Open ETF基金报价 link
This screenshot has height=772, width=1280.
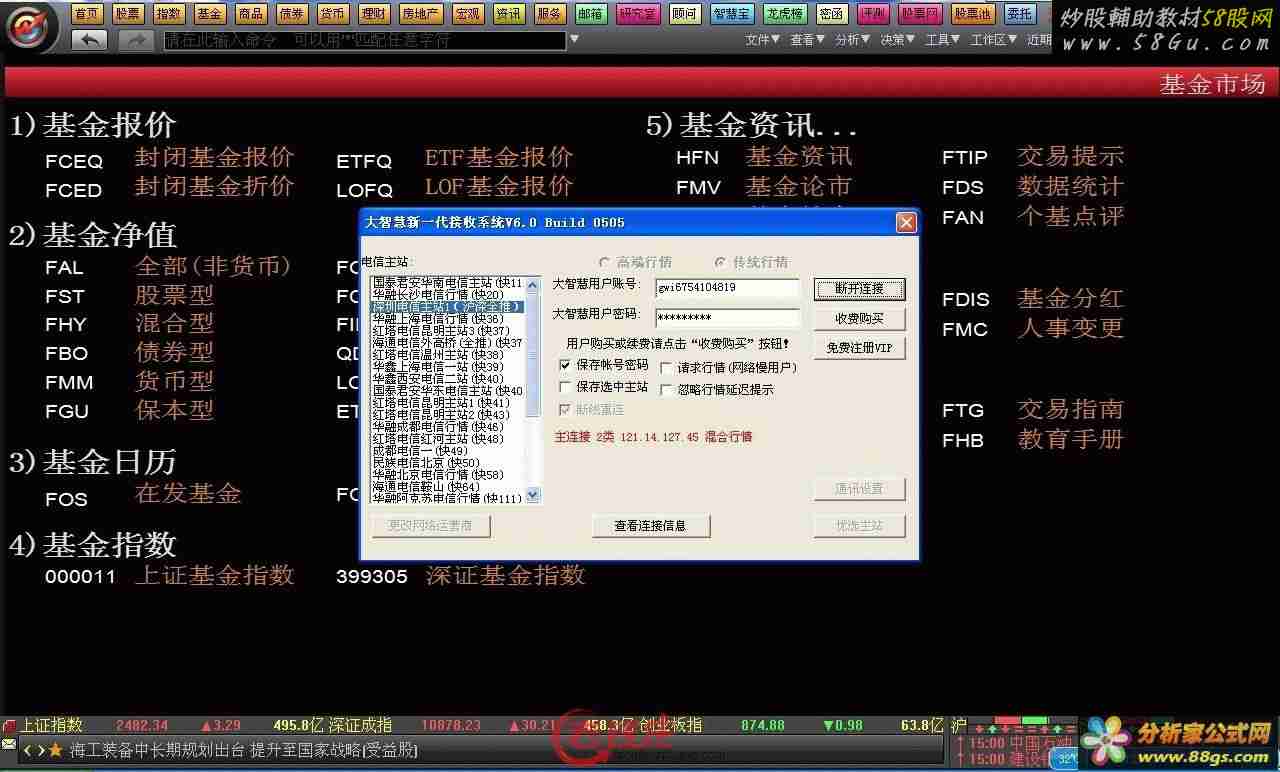pyautogui.click(x=498, y=158)
